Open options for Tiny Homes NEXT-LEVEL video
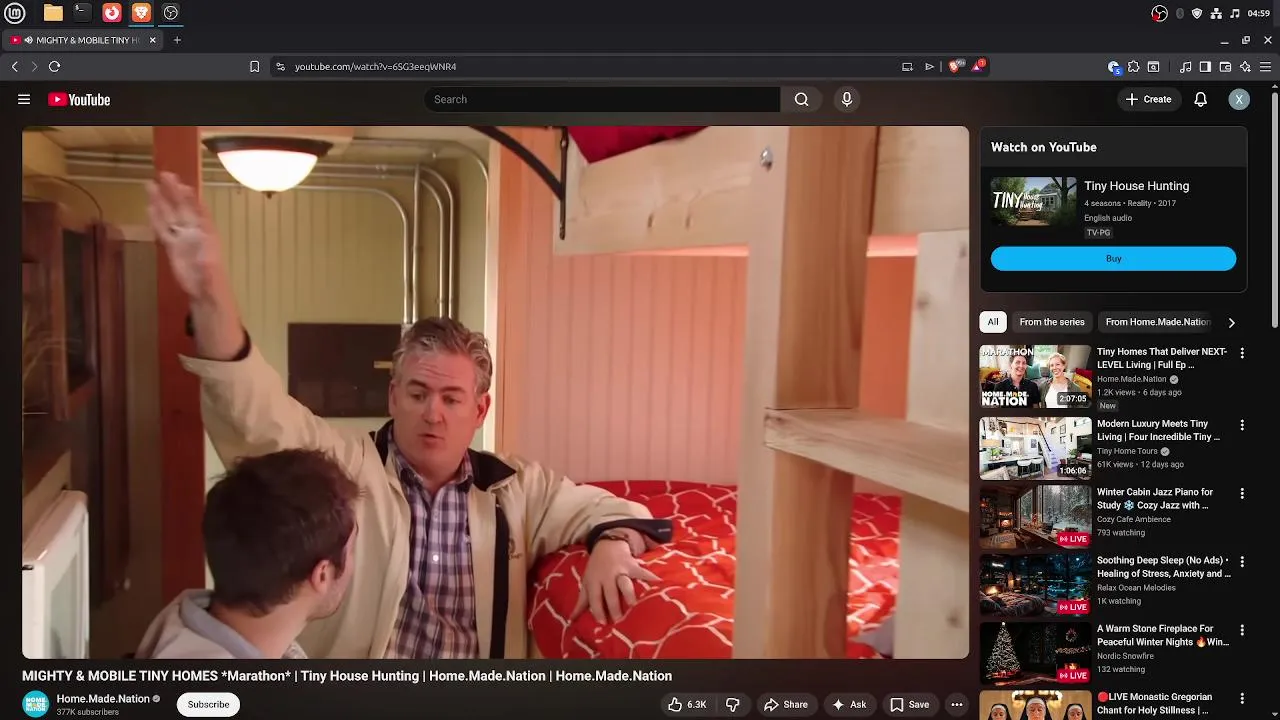Viewport: 1280px width, 720px height. [x=1242, y=353]
